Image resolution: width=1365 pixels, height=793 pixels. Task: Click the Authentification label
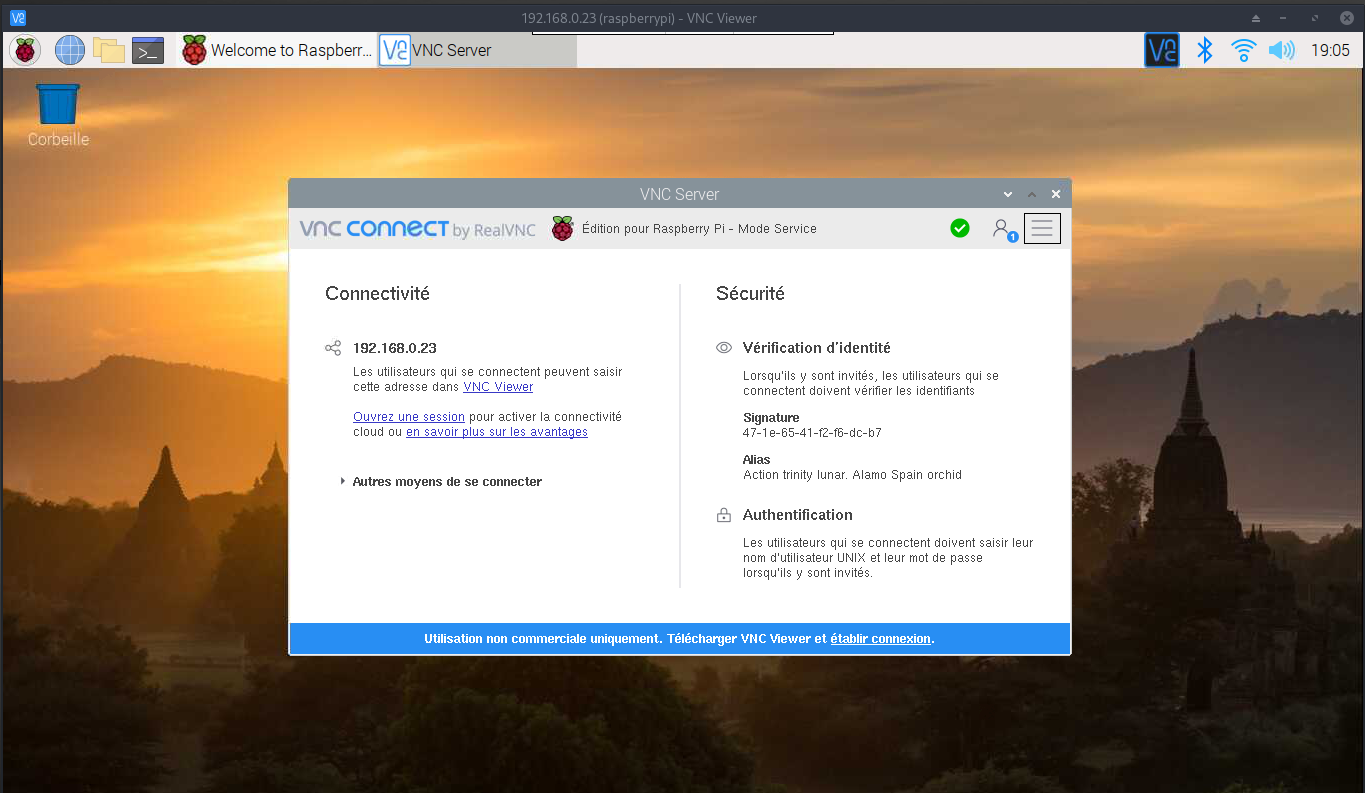(797, 515)
